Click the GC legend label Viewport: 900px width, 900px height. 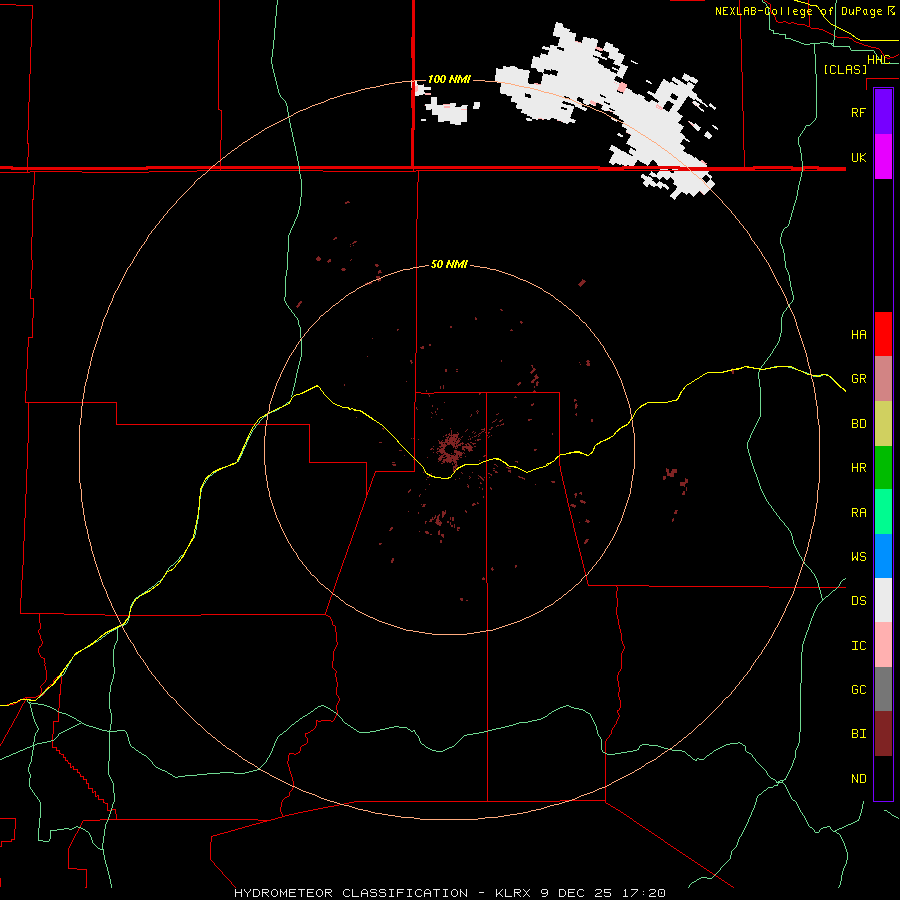tap(858, 690)
